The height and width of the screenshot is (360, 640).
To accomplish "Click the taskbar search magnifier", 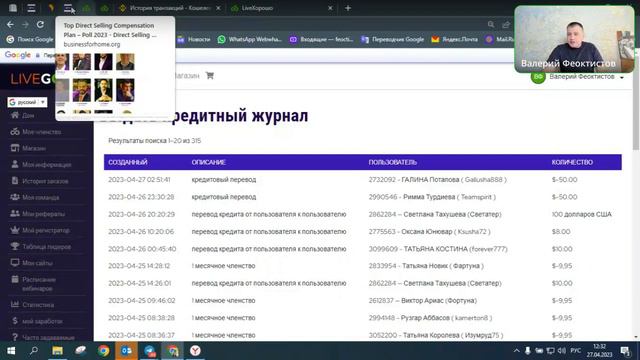I will click(x=34, y=351).
